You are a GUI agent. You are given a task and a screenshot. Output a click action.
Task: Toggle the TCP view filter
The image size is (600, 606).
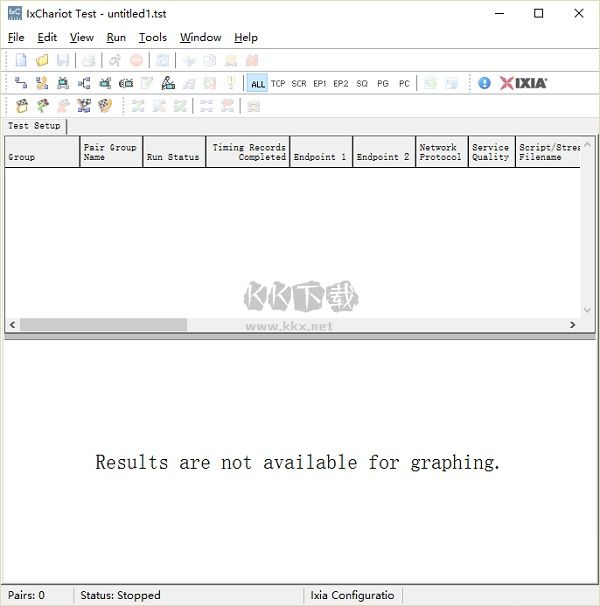click(278, 84)
